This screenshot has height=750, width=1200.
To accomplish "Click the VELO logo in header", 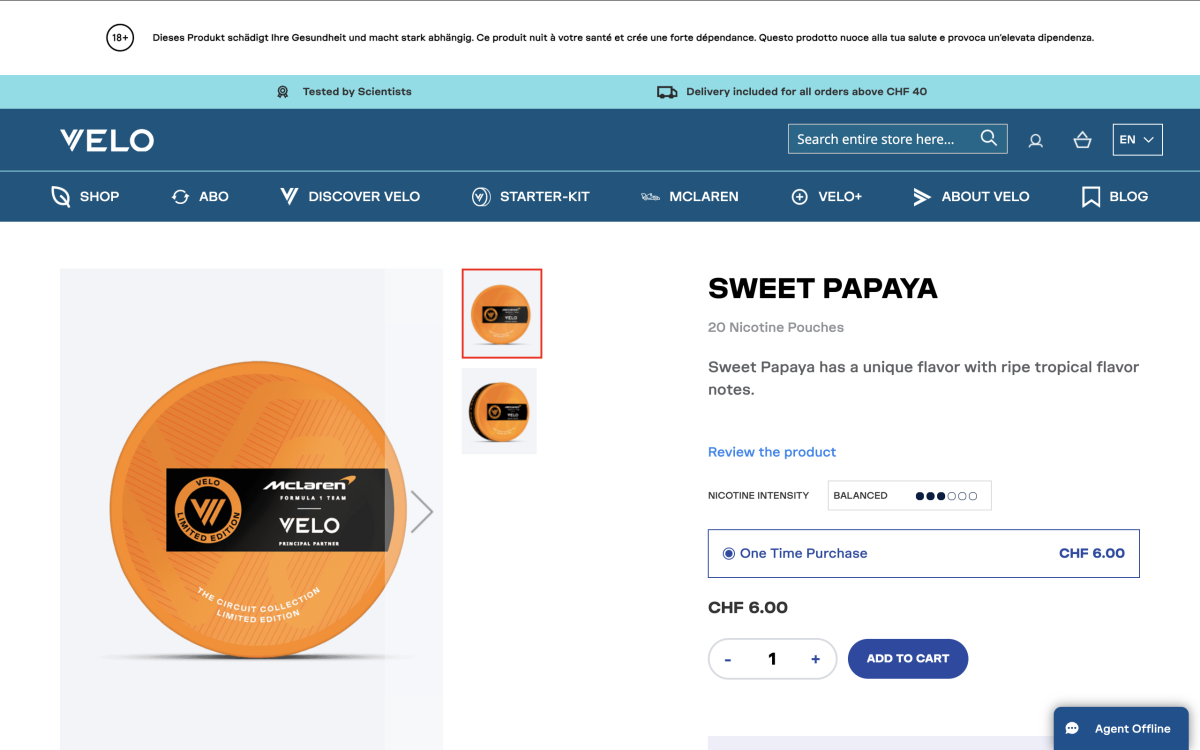I will (107, 140).
